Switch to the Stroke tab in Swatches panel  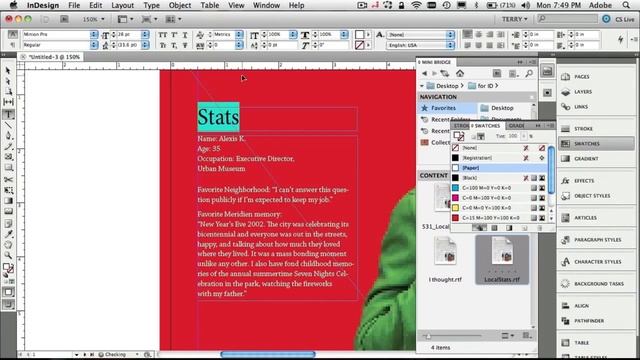coord(461,126)
